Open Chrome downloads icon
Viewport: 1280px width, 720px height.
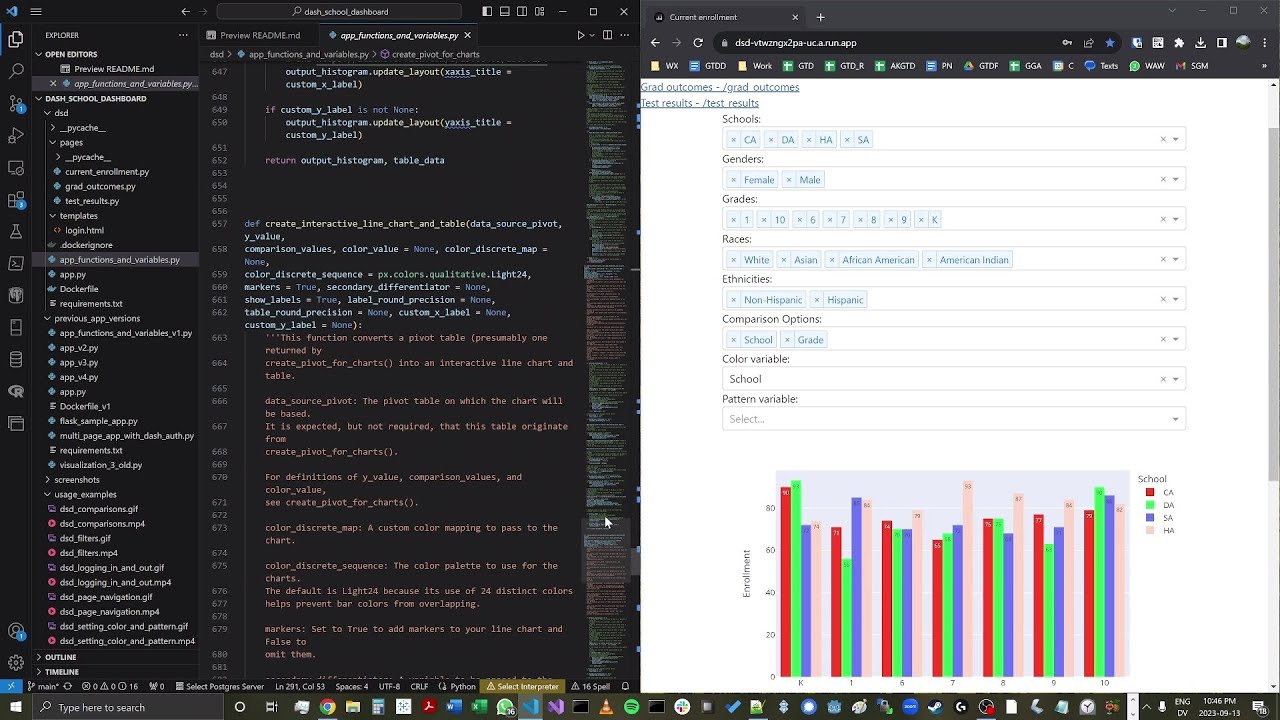coord(1201,43)
